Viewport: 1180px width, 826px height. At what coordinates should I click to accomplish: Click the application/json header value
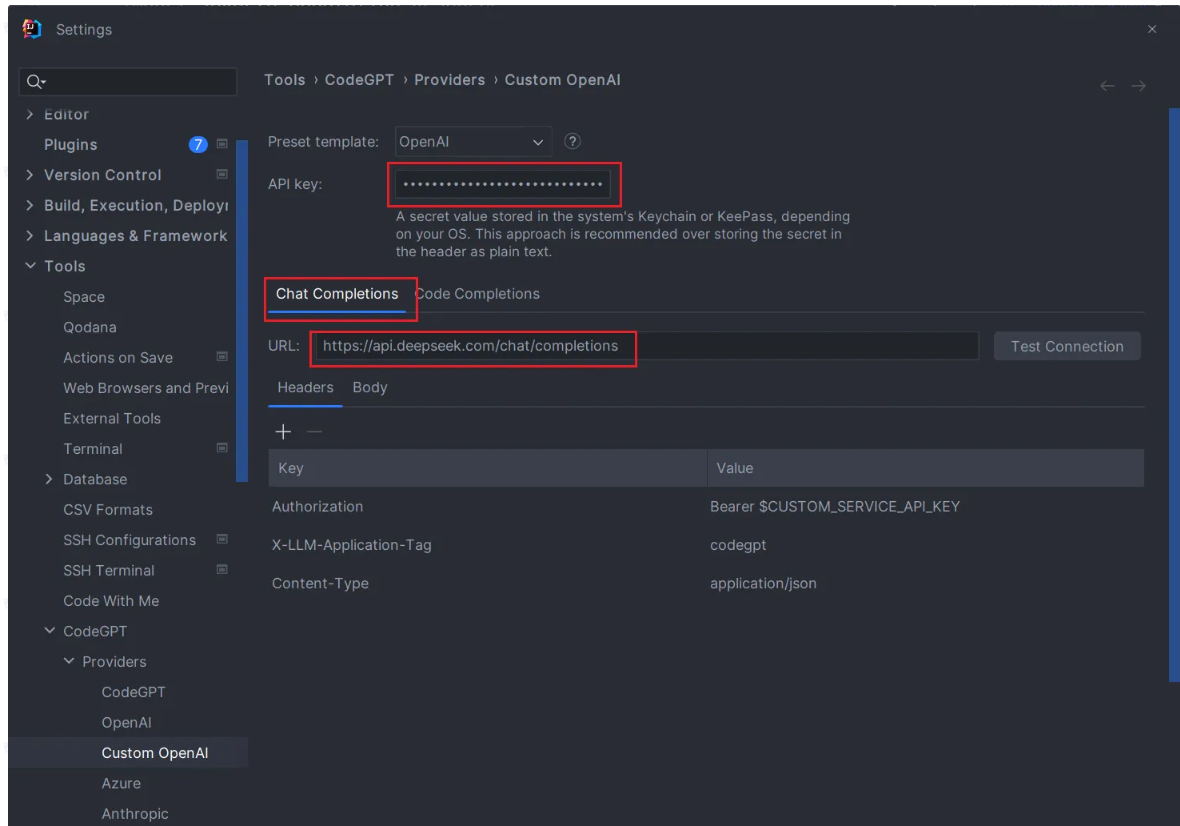click(x=763, y=583)
